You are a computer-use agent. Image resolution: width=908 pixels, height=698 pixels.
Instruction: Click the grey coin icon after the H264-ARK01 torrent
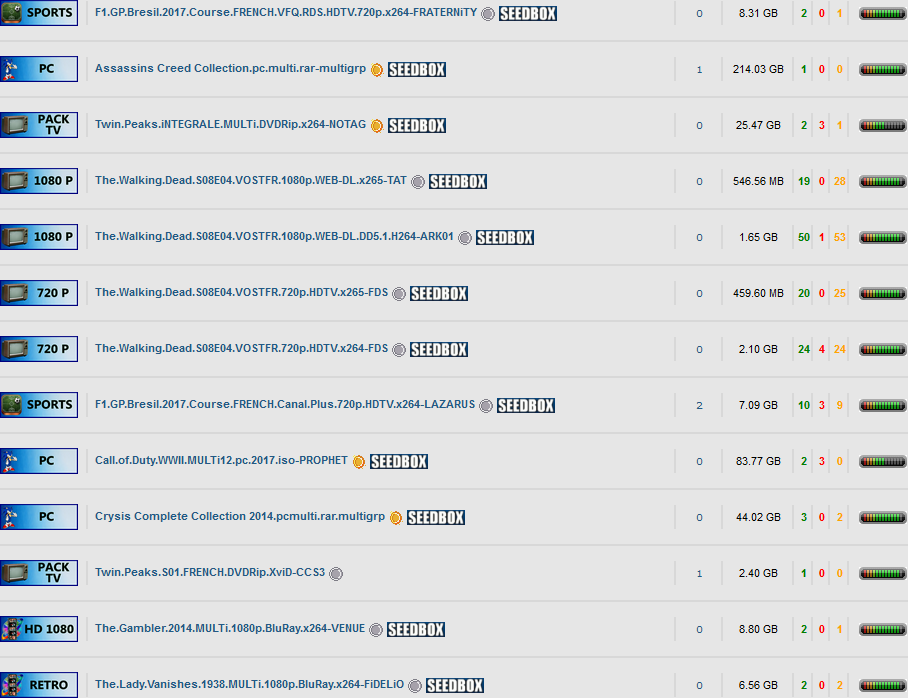[464, 238]
